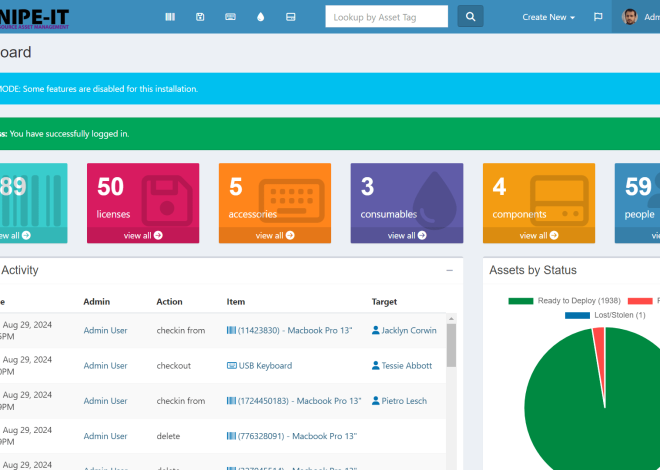Viewport: 660px width, 470px height.
Task: Open asset (776328091) - Macbook Pro 13"
Action: (x=297, y=436)
